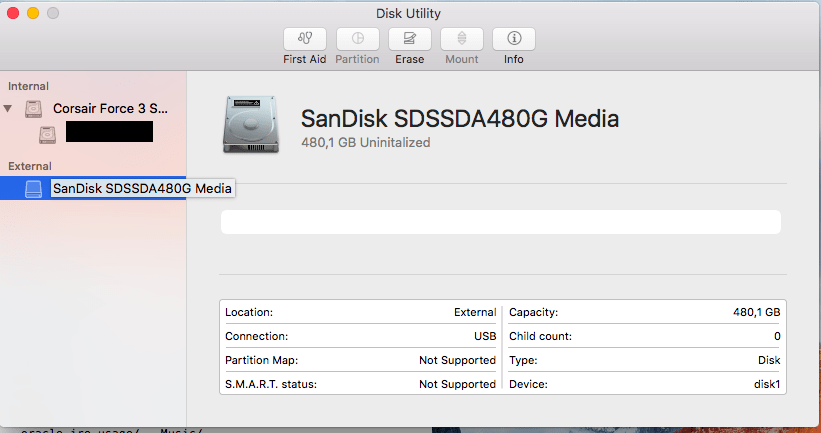Click the Child count value 0
Screen dimensions: 821x433
pos(777,336)
